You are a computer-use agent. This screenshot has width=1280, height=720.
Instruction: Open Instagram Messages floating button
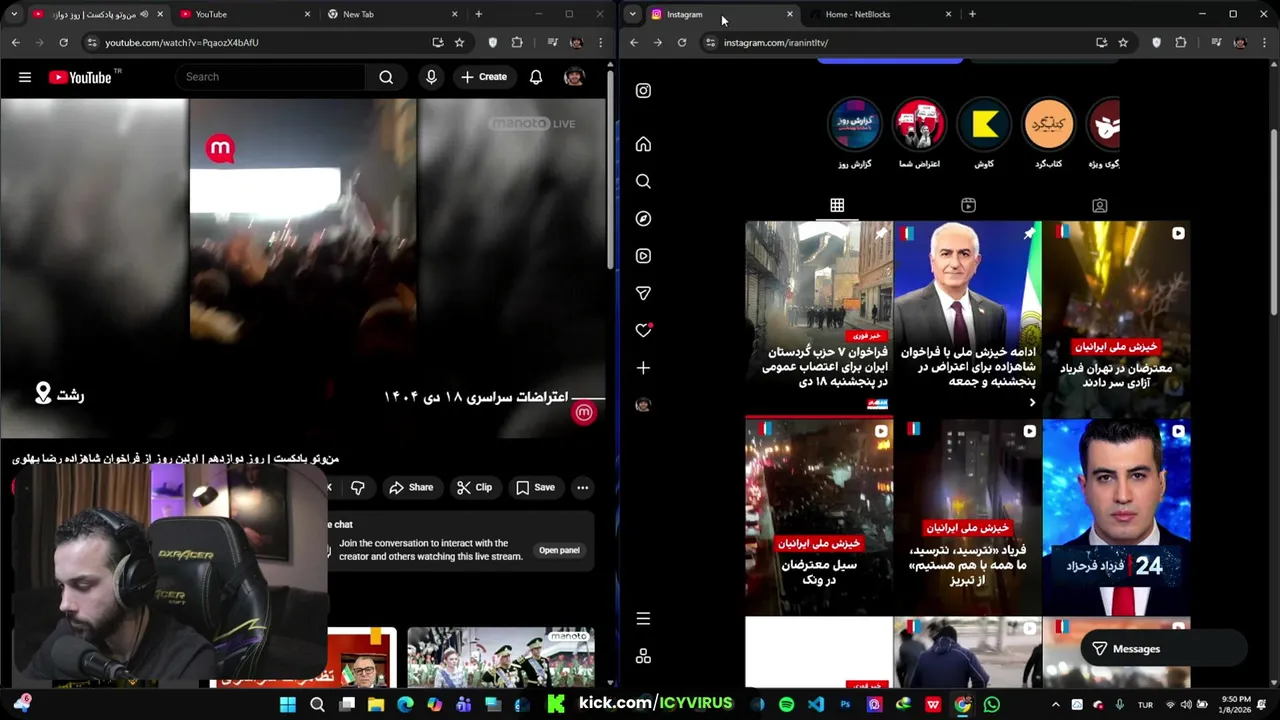(1163, 649)
